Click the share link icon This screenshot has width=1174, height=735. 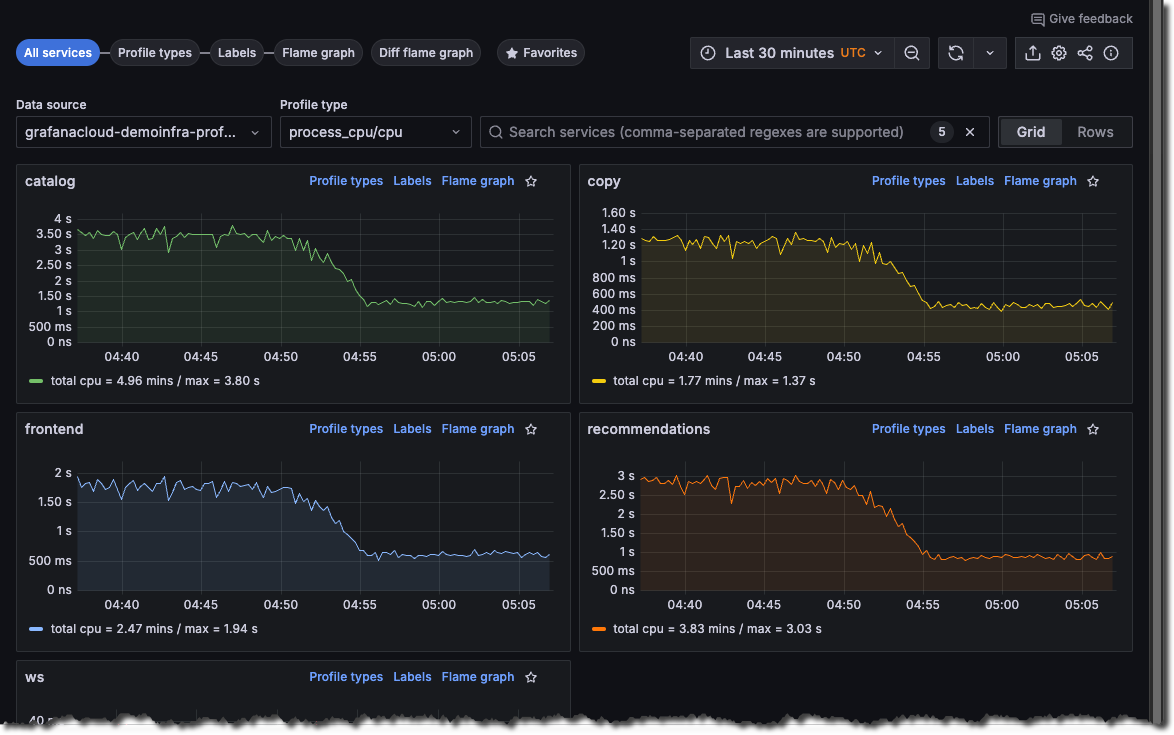coord(1085,53)
